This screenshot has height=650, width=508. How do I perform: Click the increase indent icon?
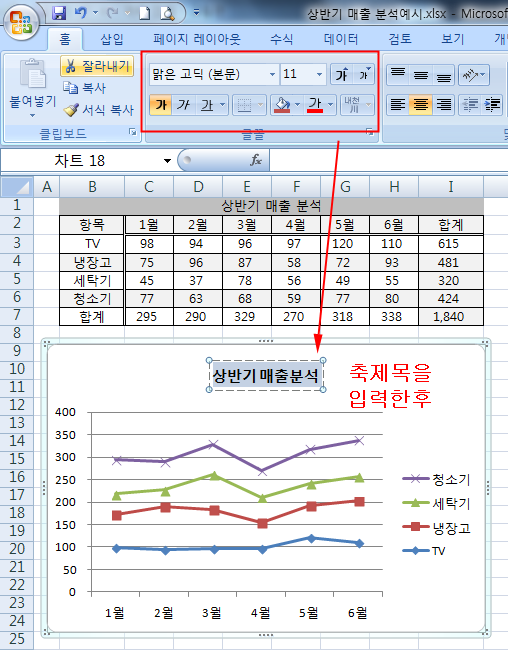click(x=493, y=105)
